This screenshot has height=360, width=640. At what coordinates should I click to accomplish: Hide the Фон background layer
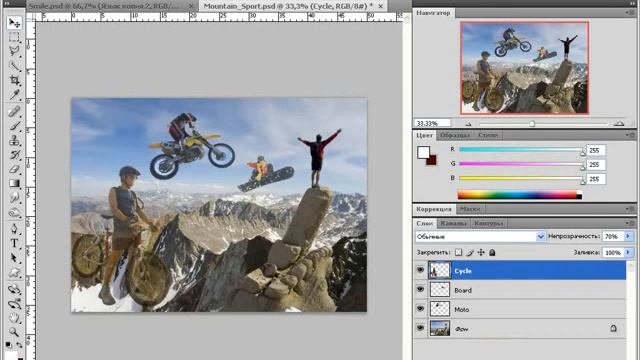(420, 328)
